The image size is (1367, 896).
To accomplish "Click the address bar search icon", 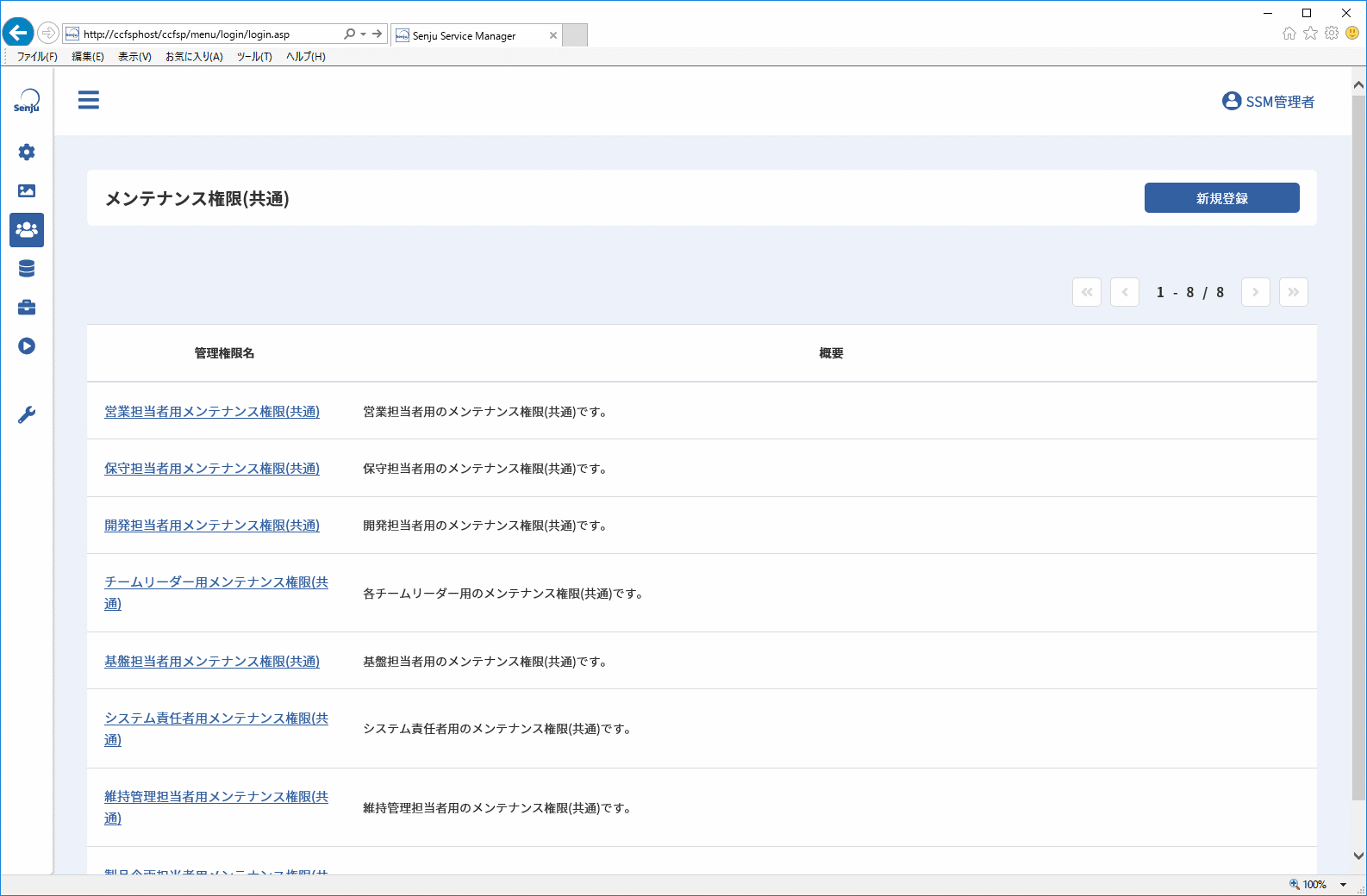I will point(349,34).
